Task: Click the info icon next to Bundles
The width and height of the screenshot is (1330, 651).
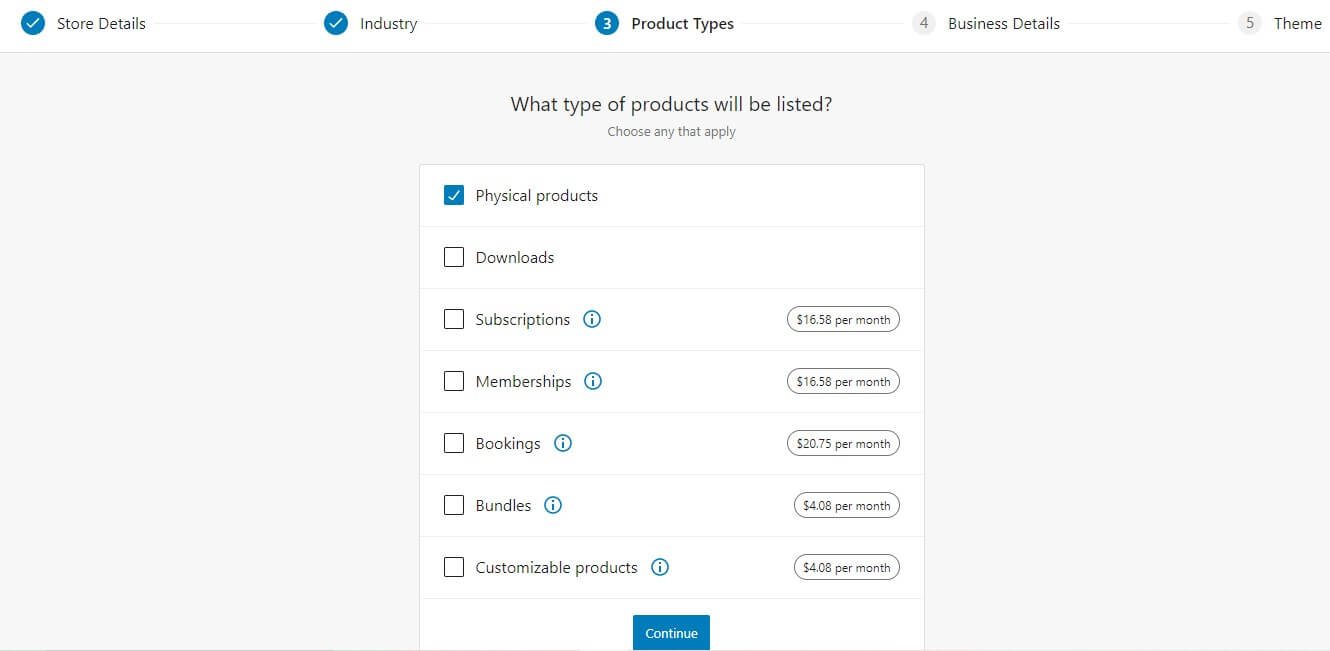Action: pyautogui.click(x=553, y=506)
